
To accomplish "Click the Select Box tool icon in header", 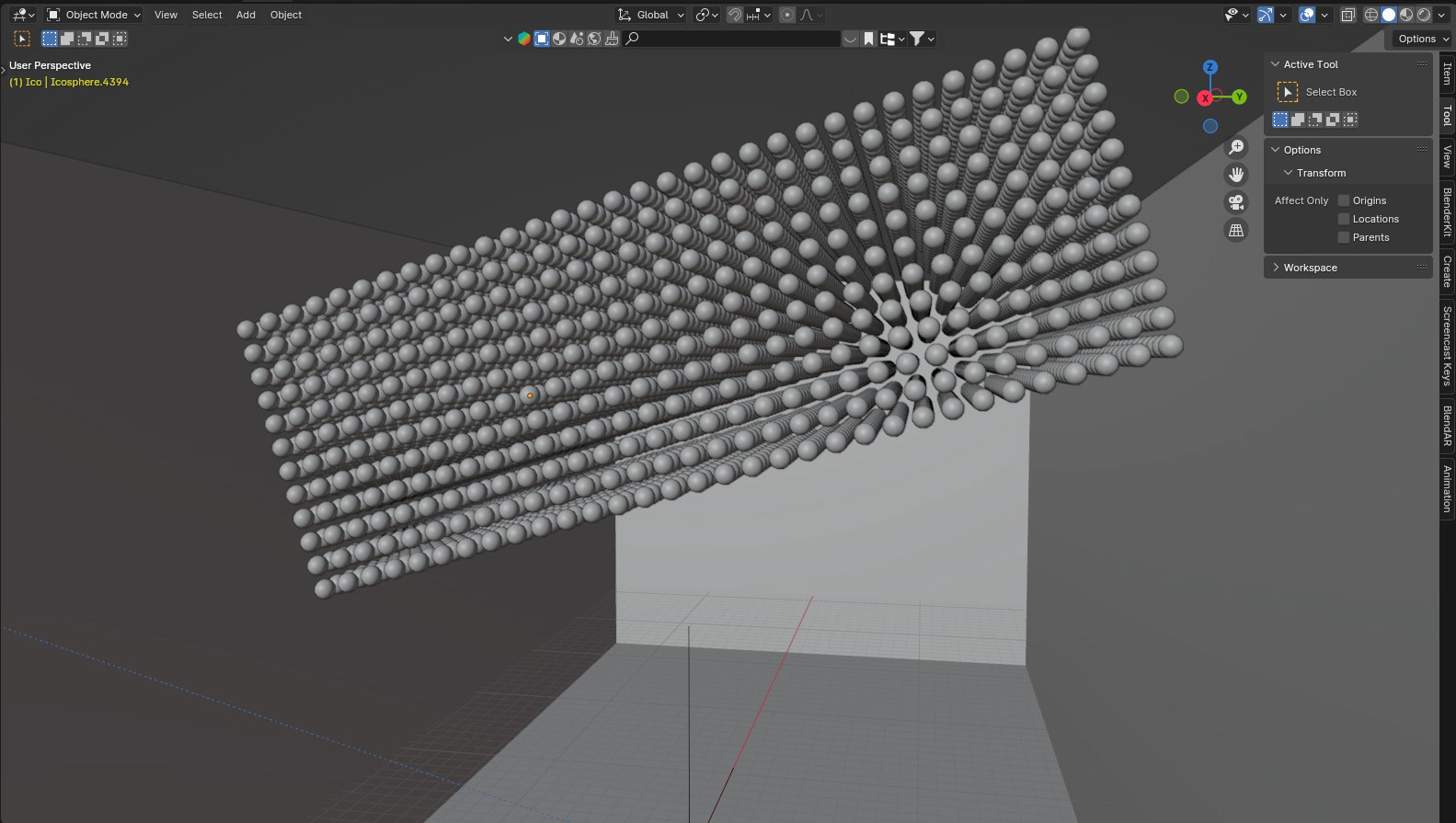I will 22,39.
